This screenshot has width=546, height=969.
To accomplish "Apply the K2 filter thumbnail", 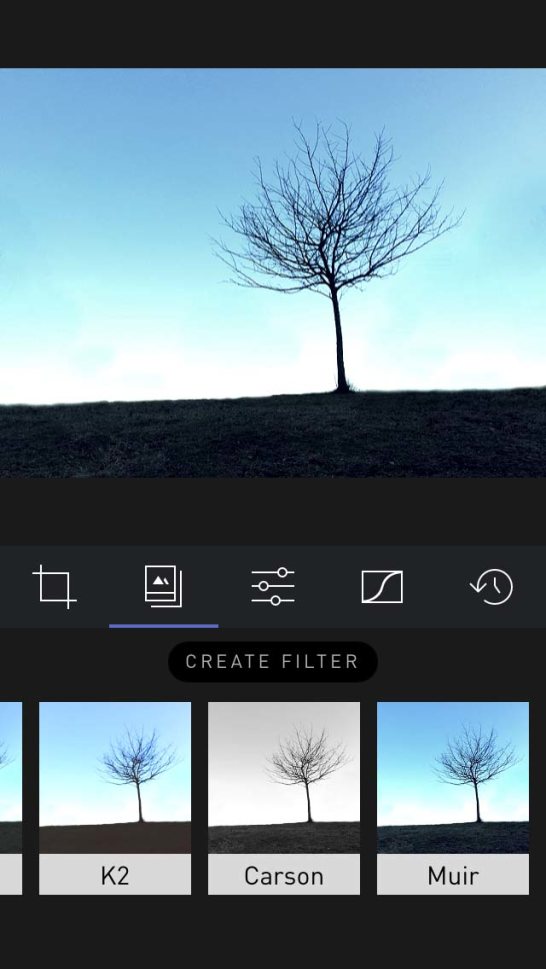I will click(x=115, y=777).
